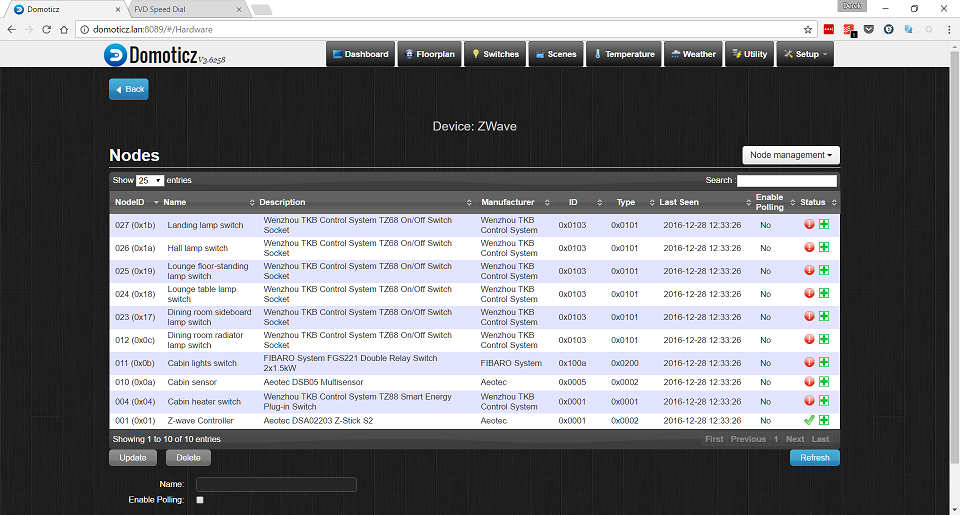This screenshot has width=960, height=515.
Task: Open the Floorplan tab
Action: click(x=429, y=54)
